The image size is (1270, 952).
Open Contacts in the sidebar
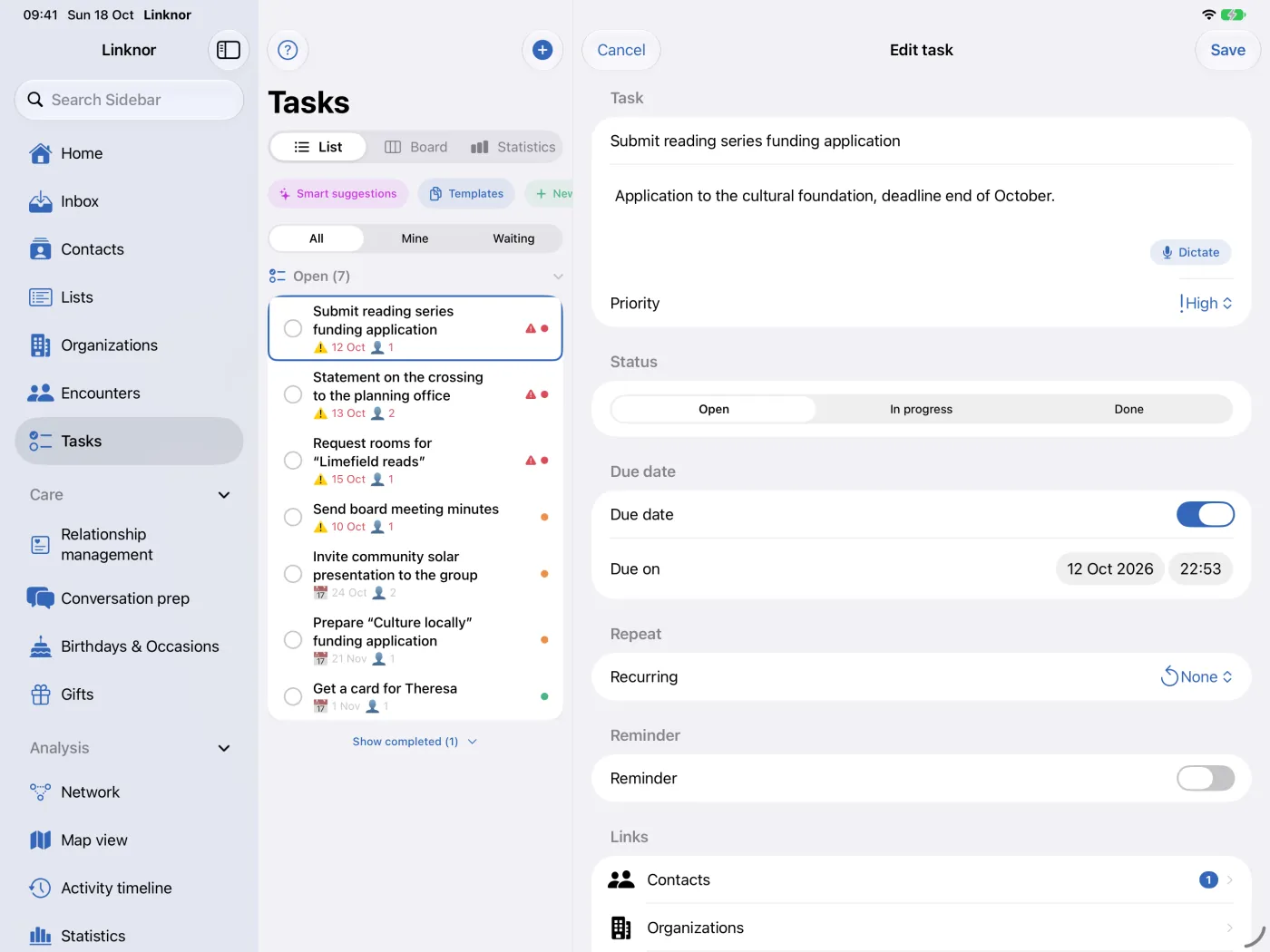click(129, 249)
